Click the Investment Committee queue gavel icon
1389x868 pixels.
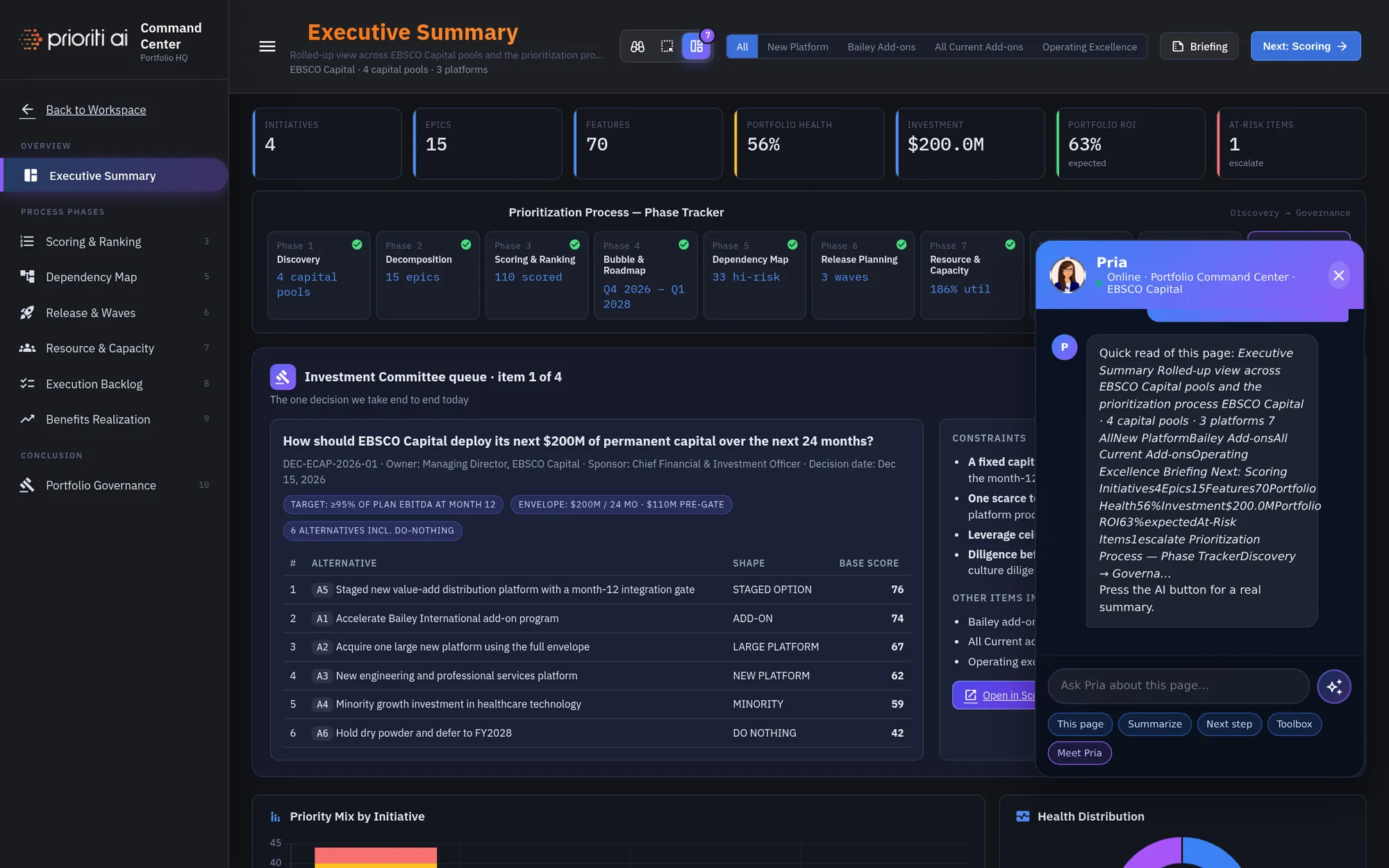coord(283,377)
